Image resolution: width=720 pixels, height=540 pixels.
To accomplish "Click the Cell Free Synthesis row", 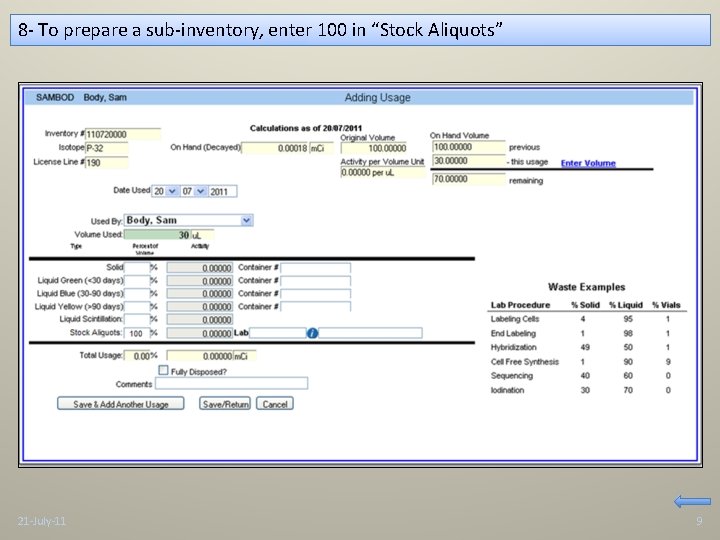I will (586, 362).
